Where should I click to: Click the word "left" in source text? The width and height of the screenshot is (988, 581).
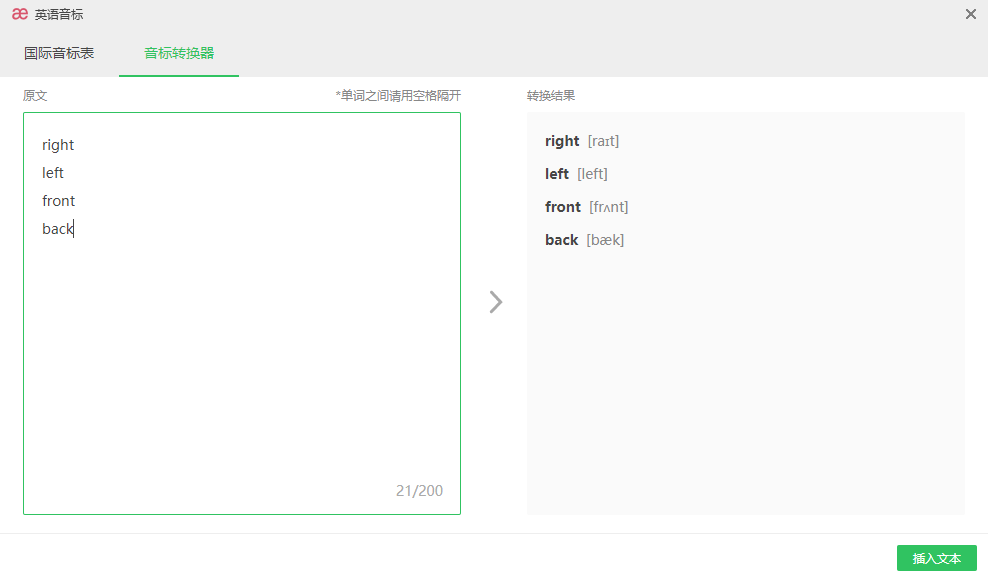(53, 173)
